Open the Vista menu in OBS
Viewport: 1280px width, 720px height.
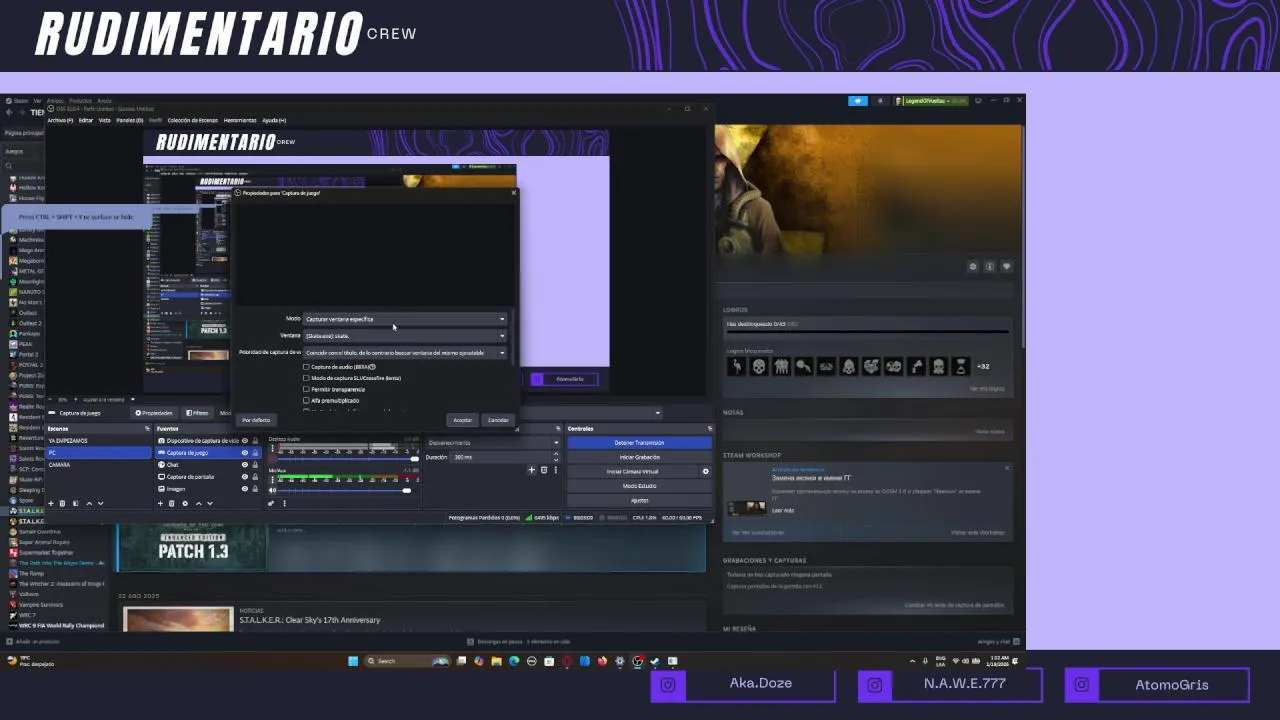(104, 120)
